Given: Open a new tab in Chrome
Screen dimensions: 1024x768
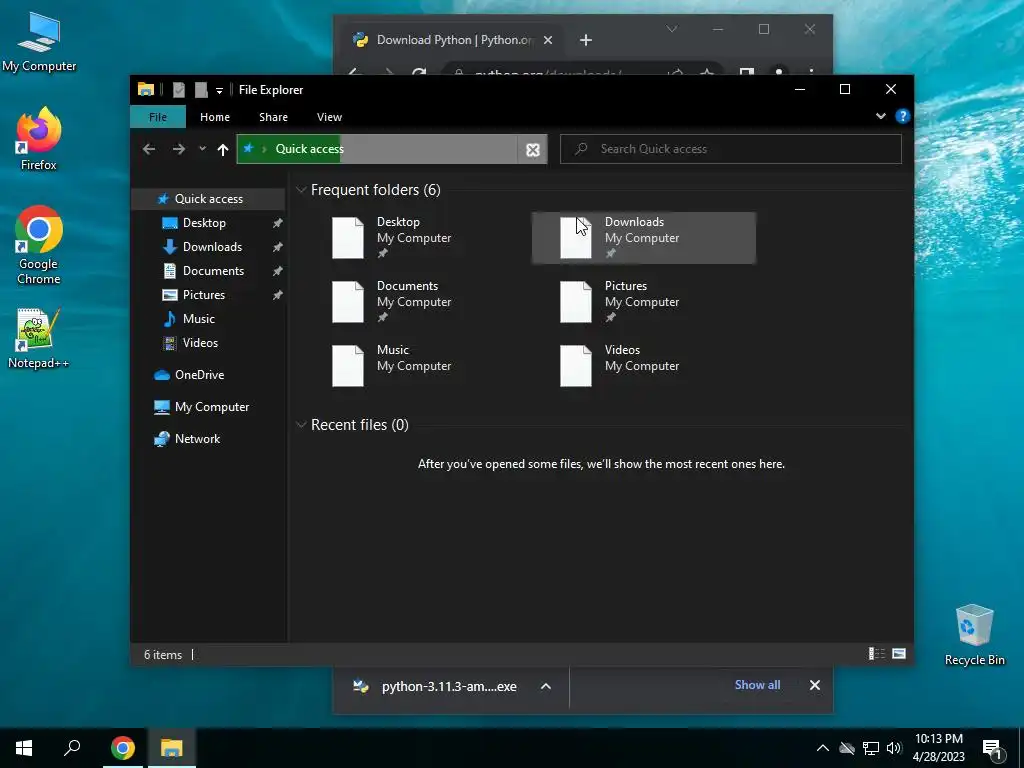Looking at the screenshot, I should pos(586,40).
